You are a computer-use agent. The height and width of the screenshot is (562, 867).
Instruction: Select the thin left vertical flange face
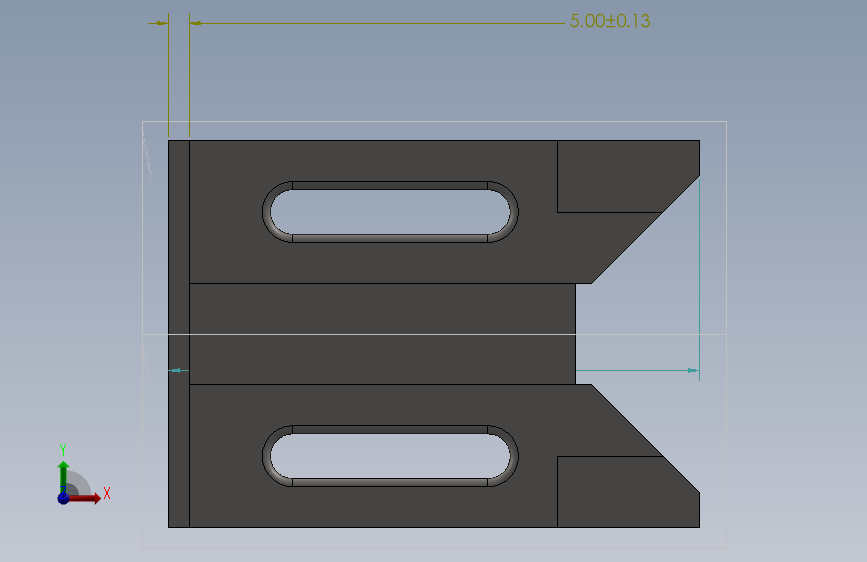(179, 334)
